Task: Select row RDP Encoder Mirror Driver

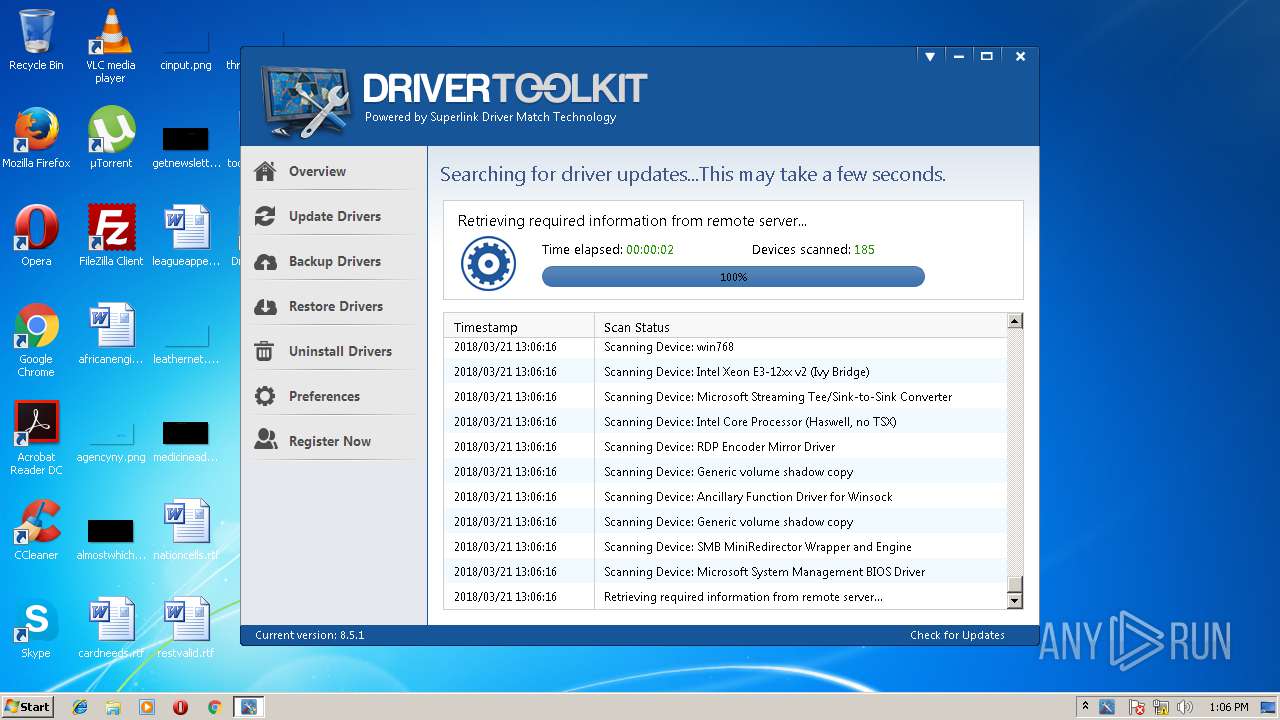Action: [725, 447]
